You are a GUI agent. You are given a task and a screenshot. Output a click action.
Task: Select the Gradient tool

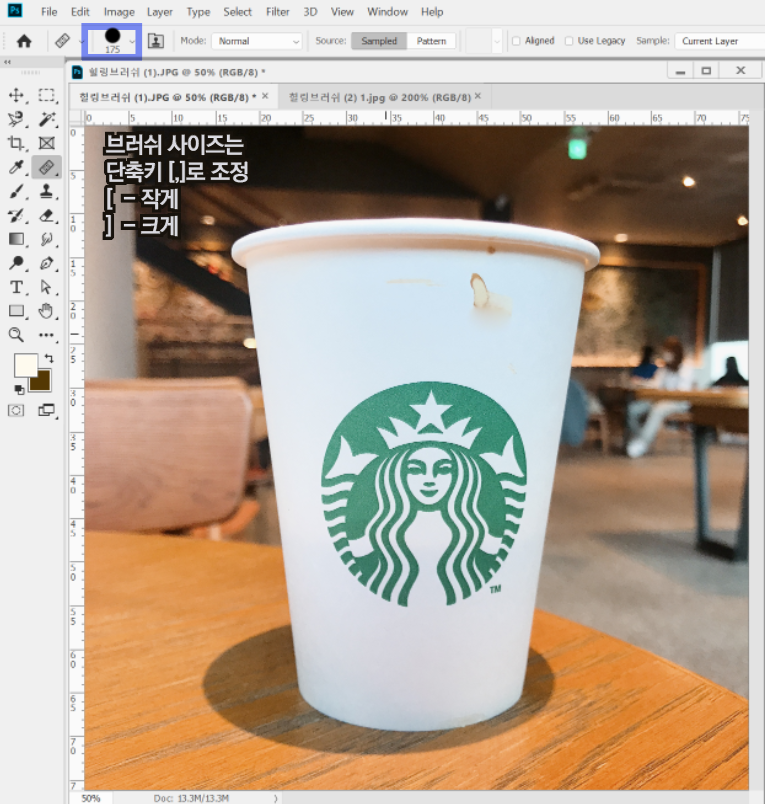click(x=16, y=239)
